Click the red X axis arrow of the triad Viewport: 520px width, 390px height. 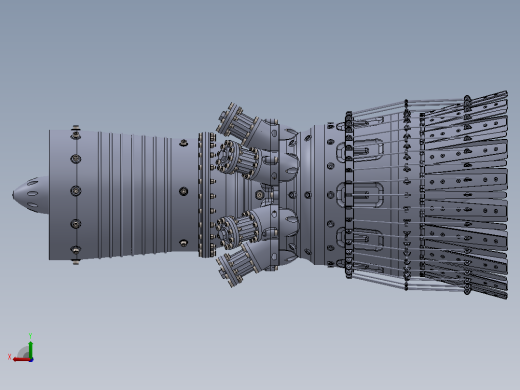point(22,360)
